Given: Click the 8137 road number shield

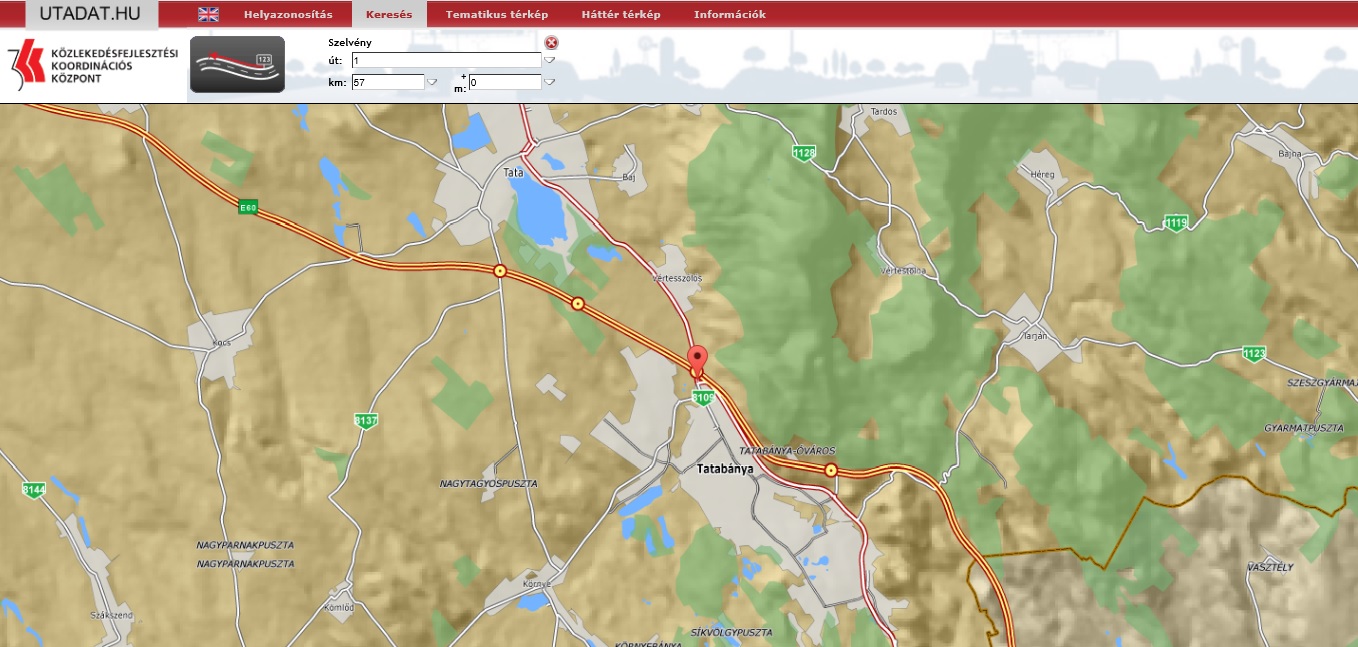Looking at the screenshot, I should click(366, 421).
